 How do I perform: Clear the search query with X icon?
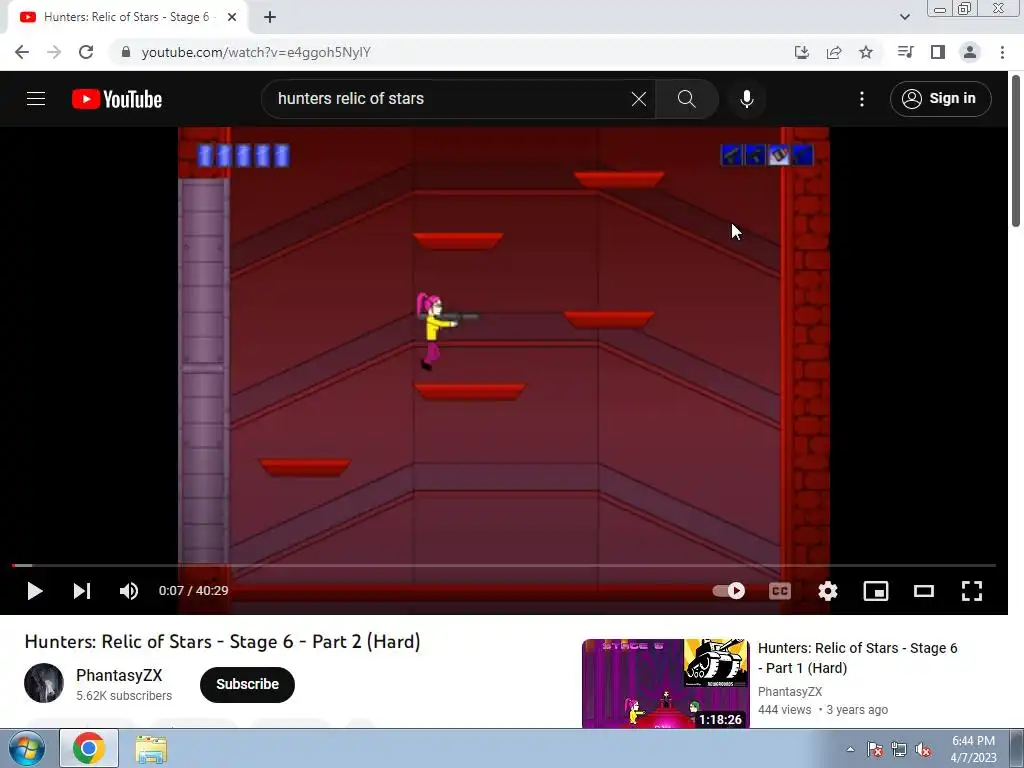pyautogui.click(x=639, y=99)
